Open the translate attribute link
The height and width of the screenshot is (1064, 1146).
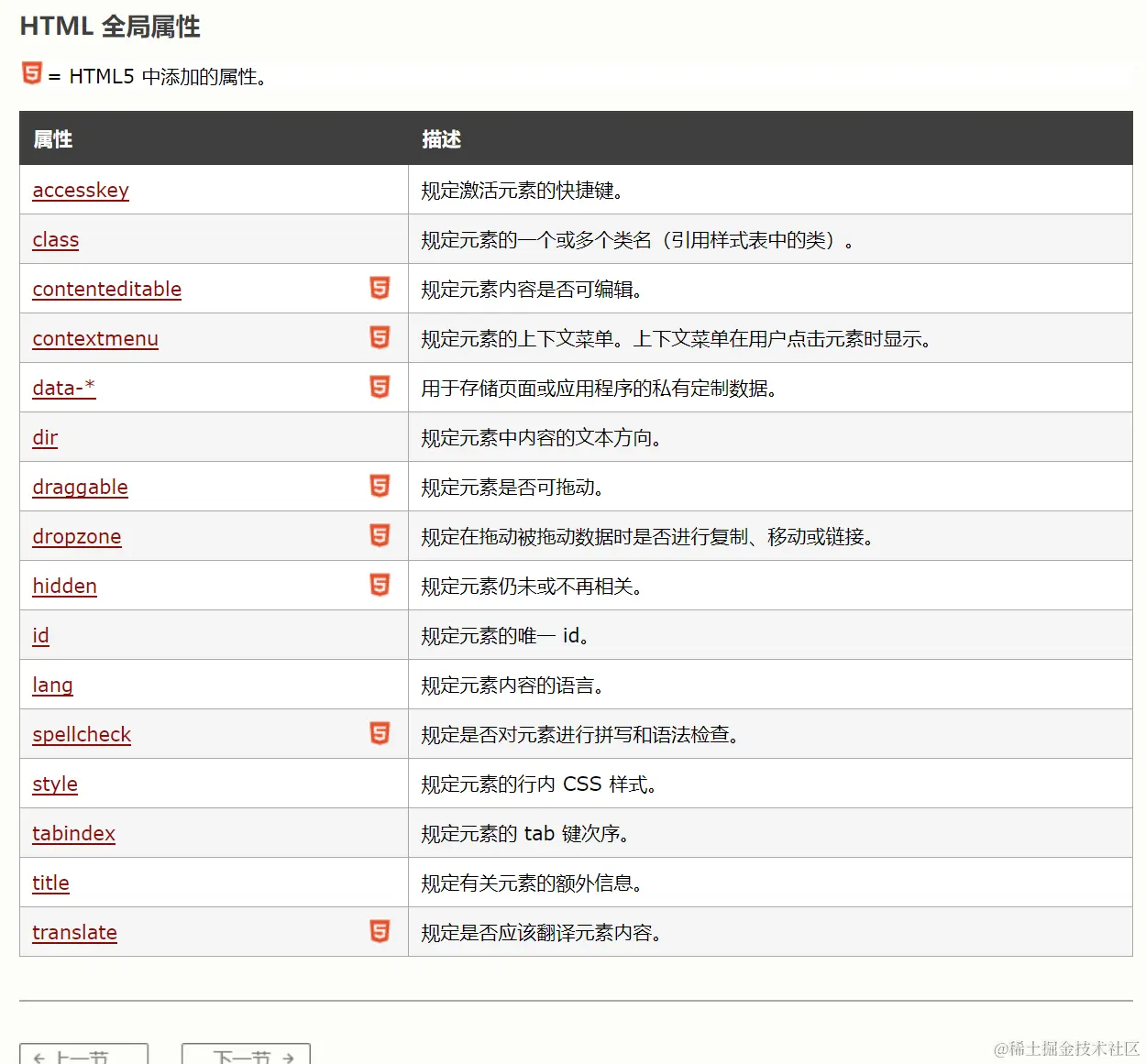click(x=75, y=933)
